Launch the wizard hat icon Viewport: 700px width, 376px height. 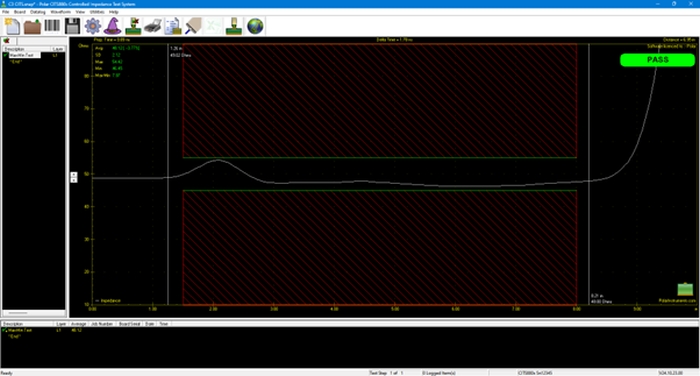112,26
